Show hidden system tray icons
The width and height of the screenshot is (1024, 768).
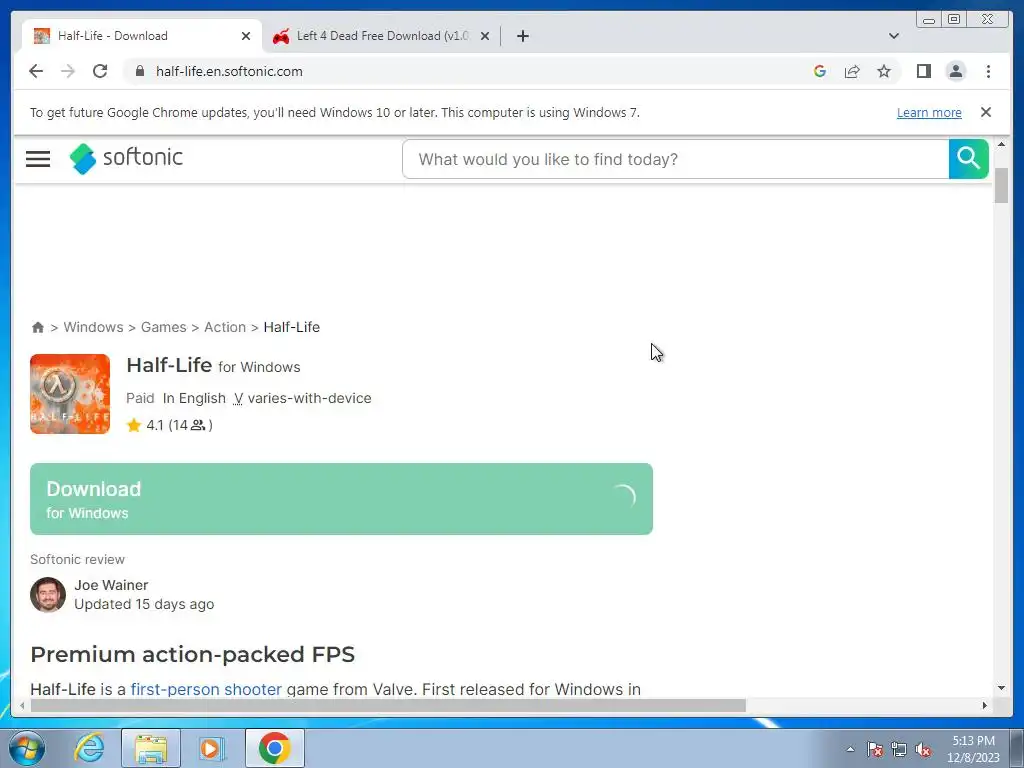point(850,749)
